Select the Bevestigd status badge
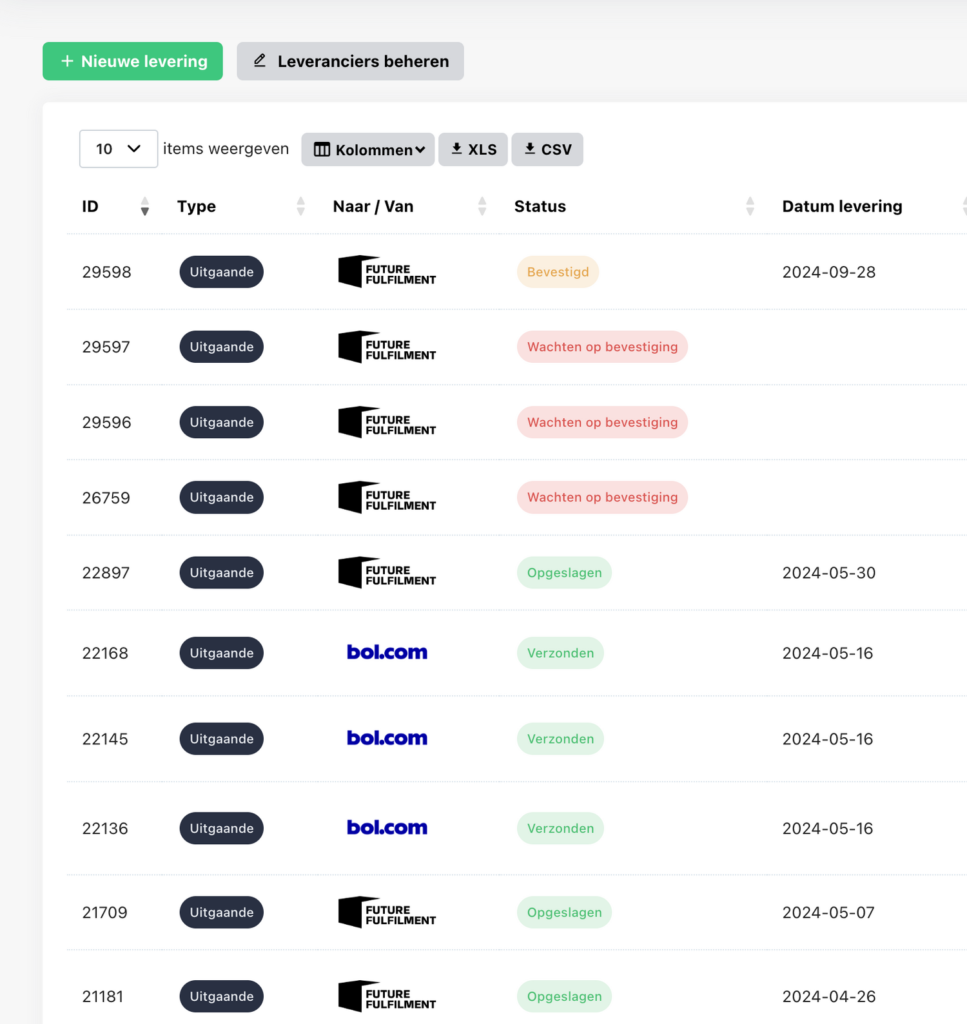The height and width of the screenshot is (1024, 967). pos(557,272)
